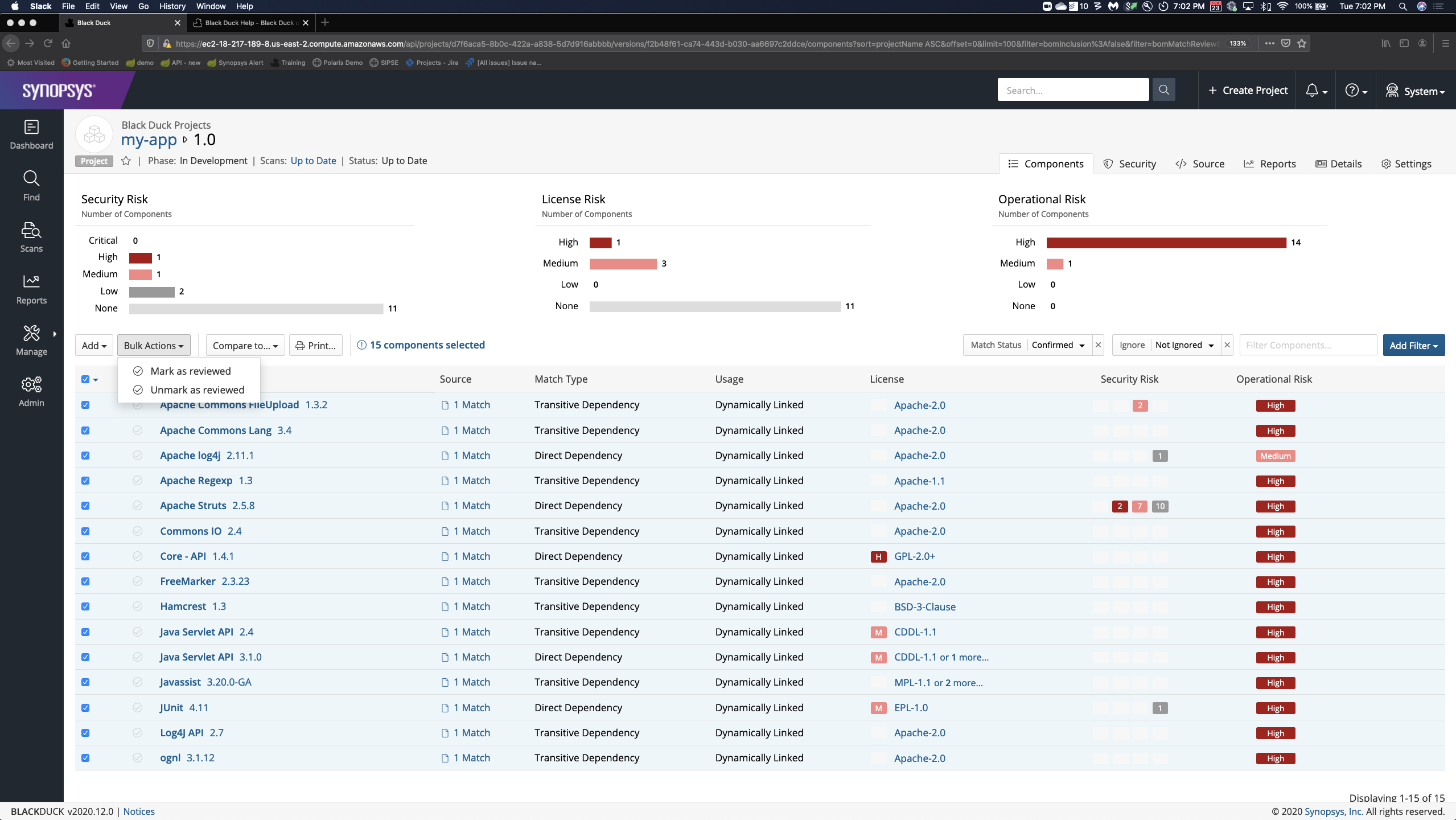Click the Operational Risk High red bar
Screen dimensions: 1456x820
pos(1166,243)
